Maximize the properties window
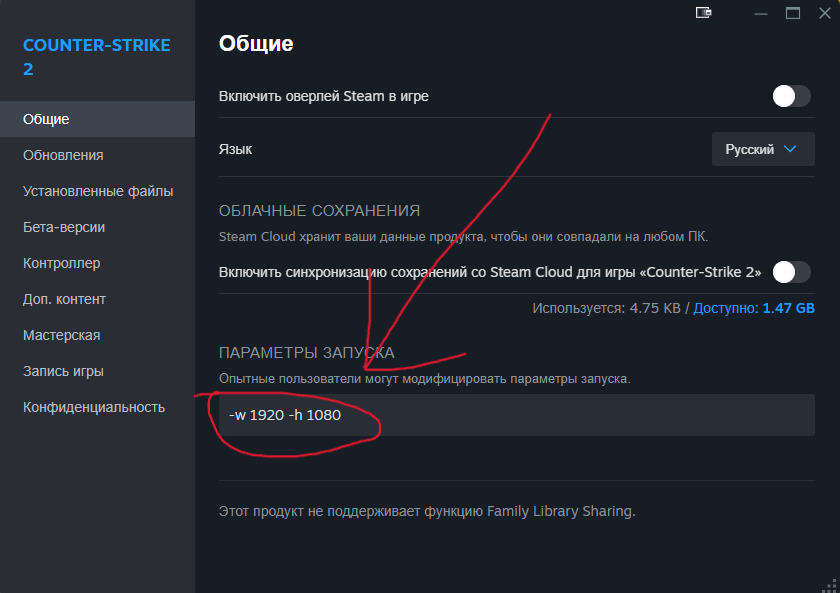This screenshot has height=593, width=840. (793, 13)
